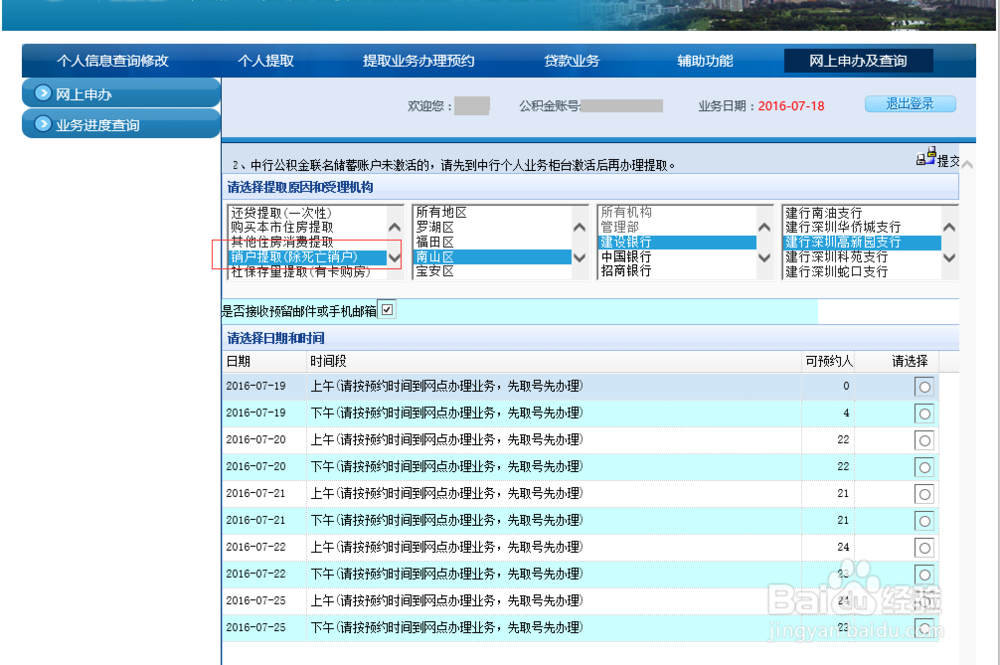This screenshot has width=1000, height=665.
Task: Open 网上申办 in the sidebar
Action: tap(121, 93)
